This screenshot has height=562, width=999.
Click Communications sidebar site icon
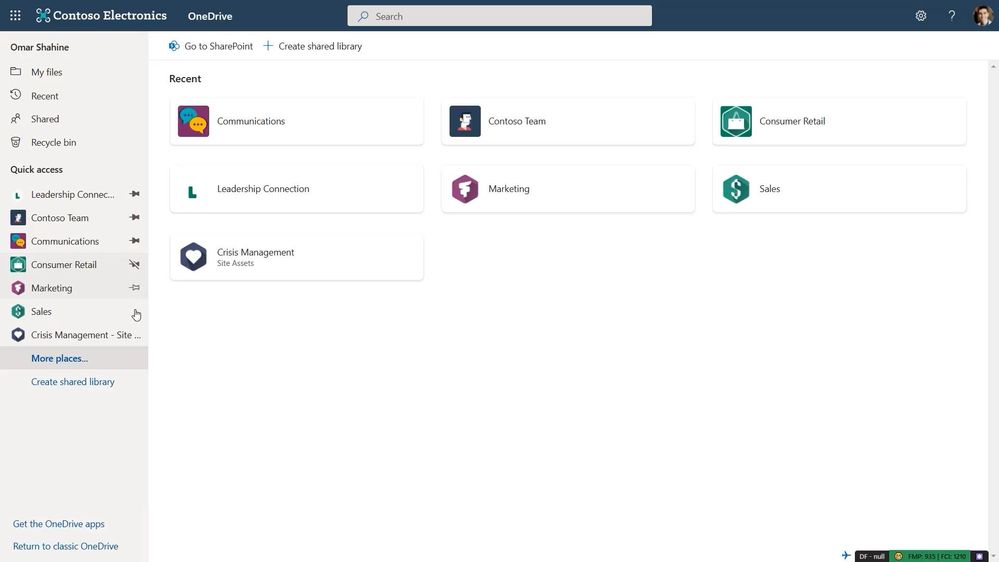[x=18, y=241]
